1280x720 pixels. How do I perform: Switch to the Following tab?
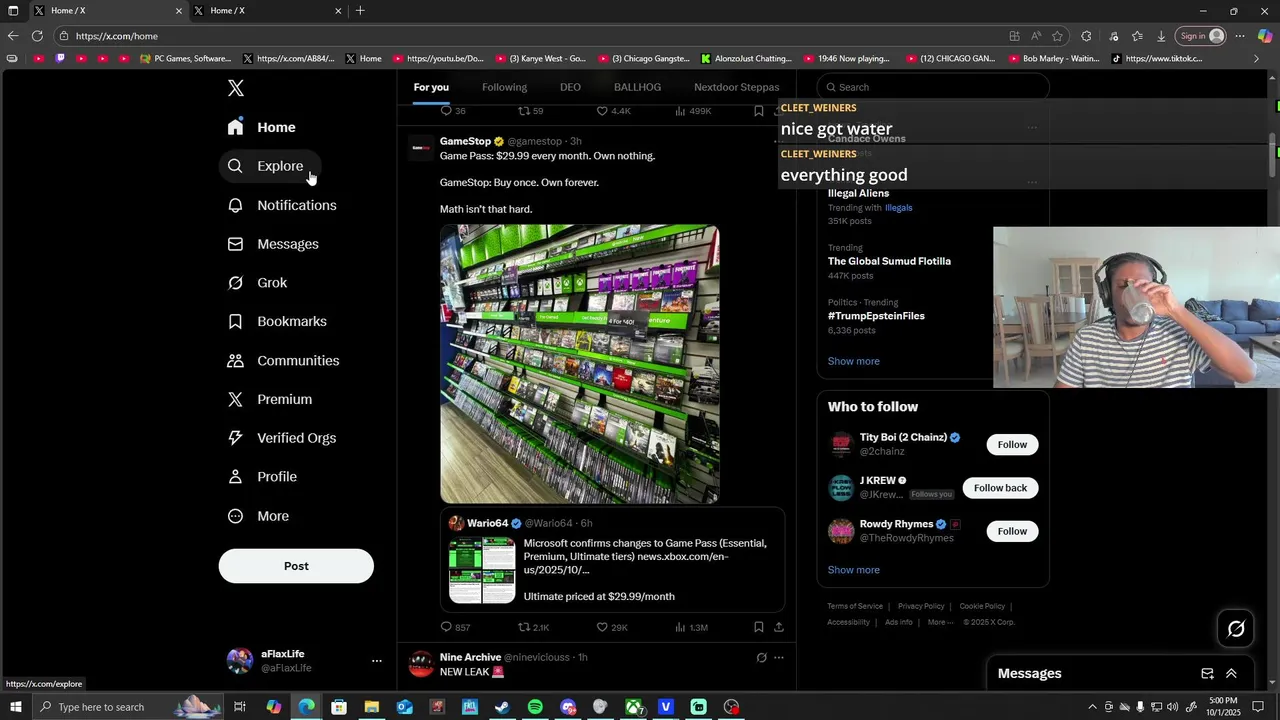click(x=504, y=87)
